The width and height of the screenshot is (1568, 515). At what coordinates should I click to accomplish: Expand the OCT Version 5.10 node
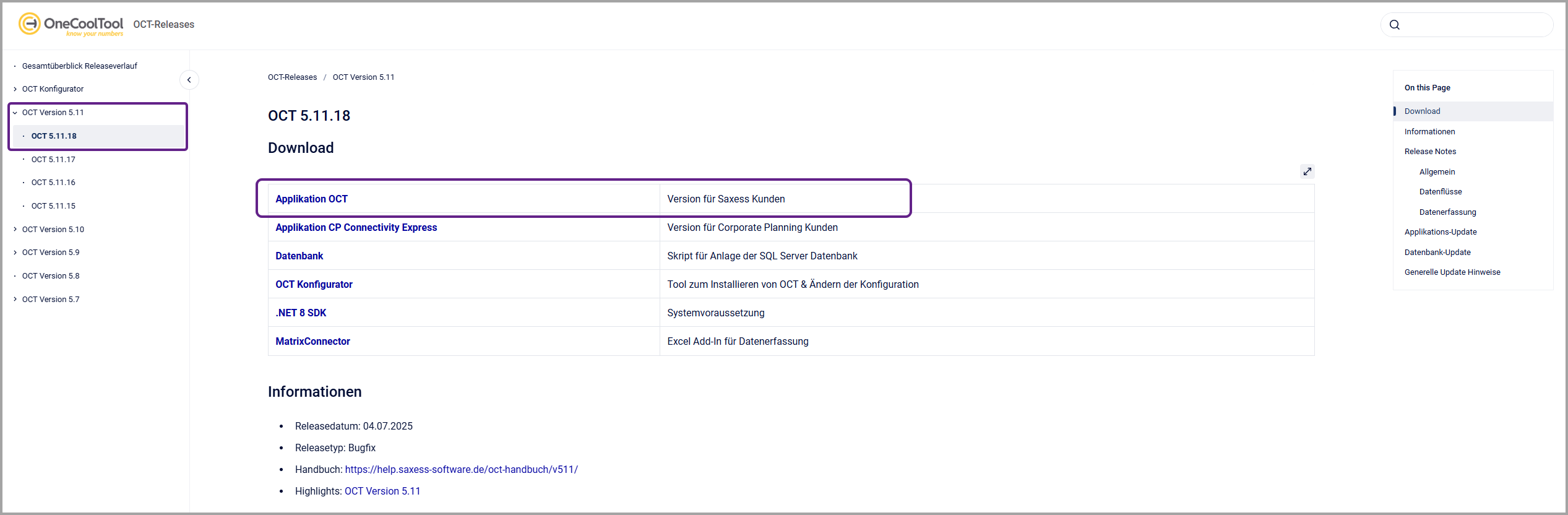pos(15,230)
